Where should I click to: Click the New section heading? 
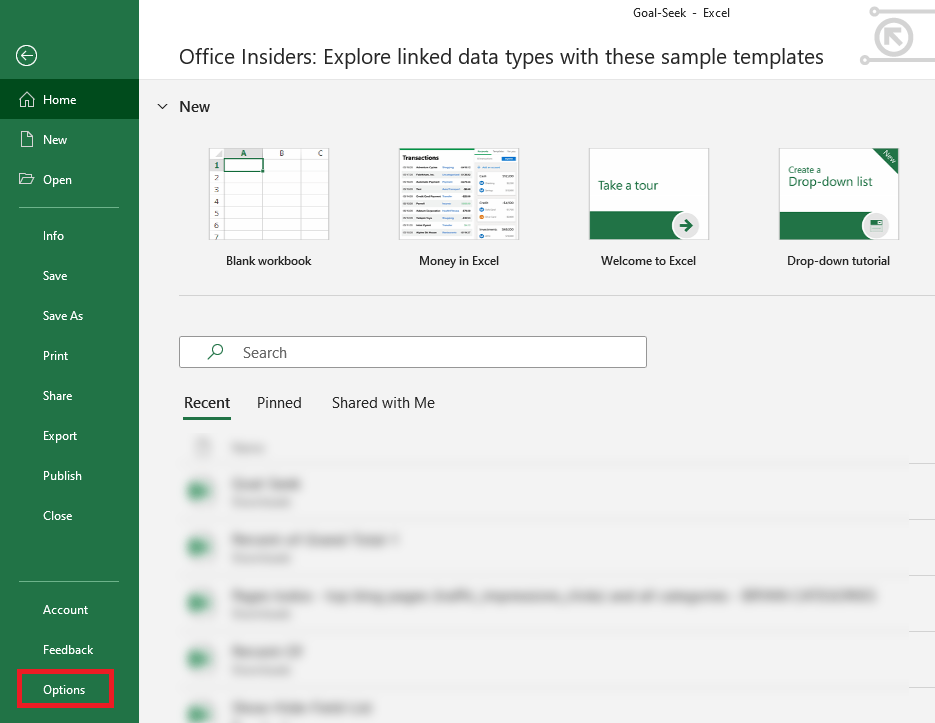click(x=194, y=107)
